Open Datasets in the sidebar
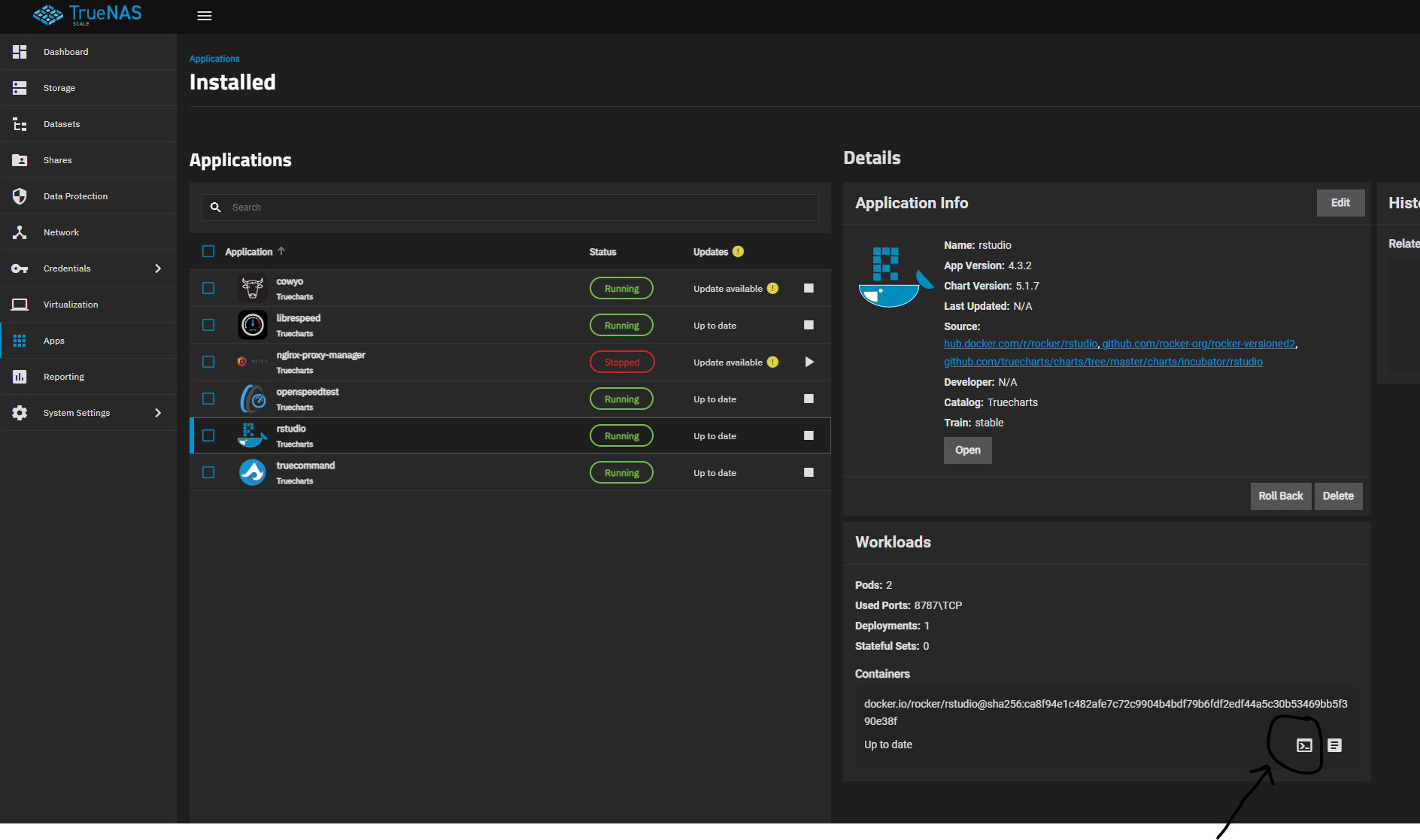This screenshot has width=1420, height=840. click(x=89, y=124)
